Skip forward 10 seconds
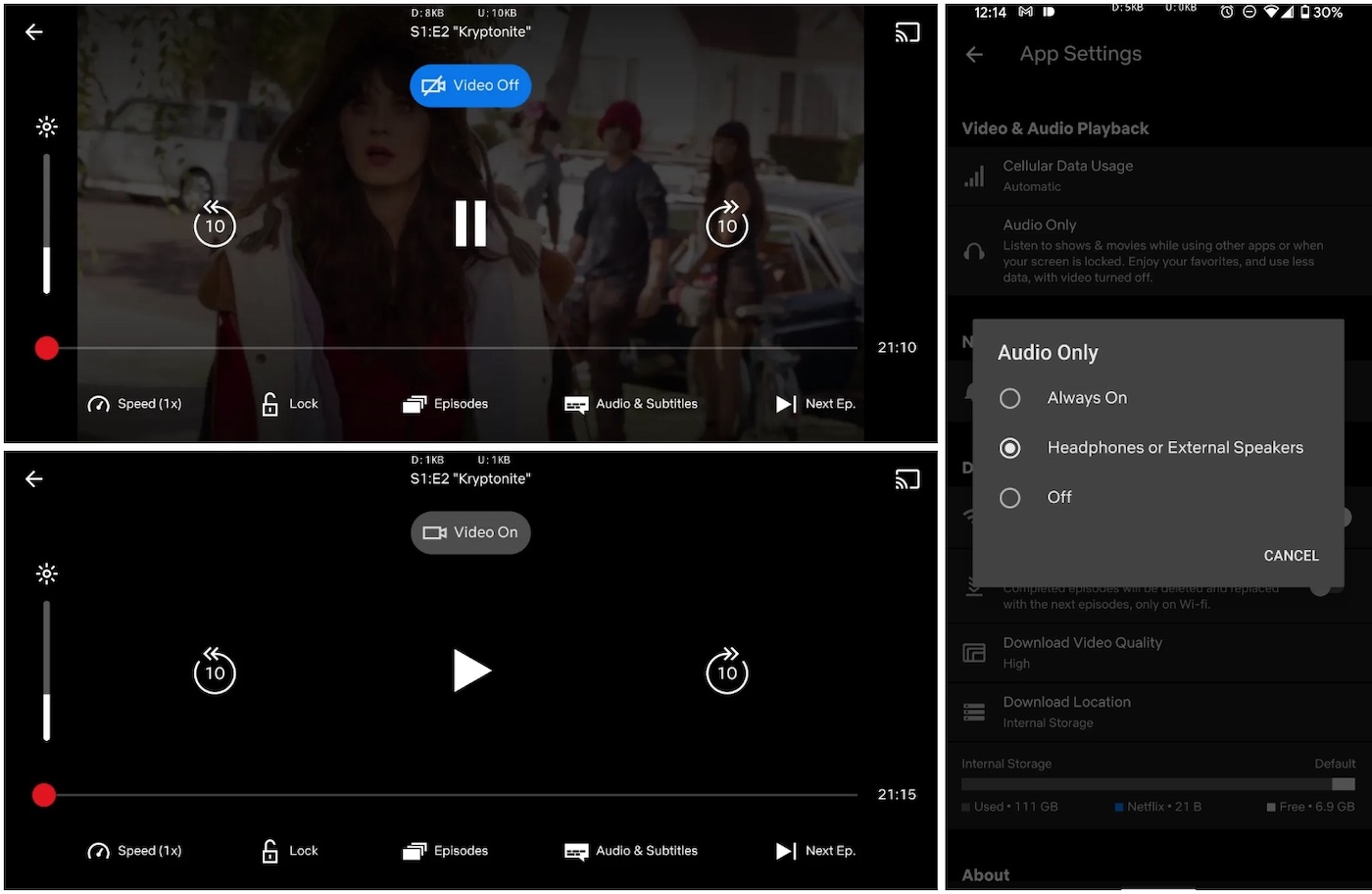Viewport: 1372px width, 894px height. [x=726, y=225]
